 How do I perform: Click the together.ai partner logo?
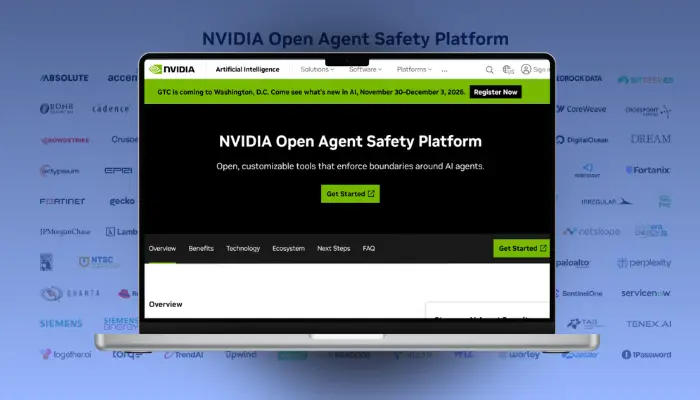(x=66, y=354)
